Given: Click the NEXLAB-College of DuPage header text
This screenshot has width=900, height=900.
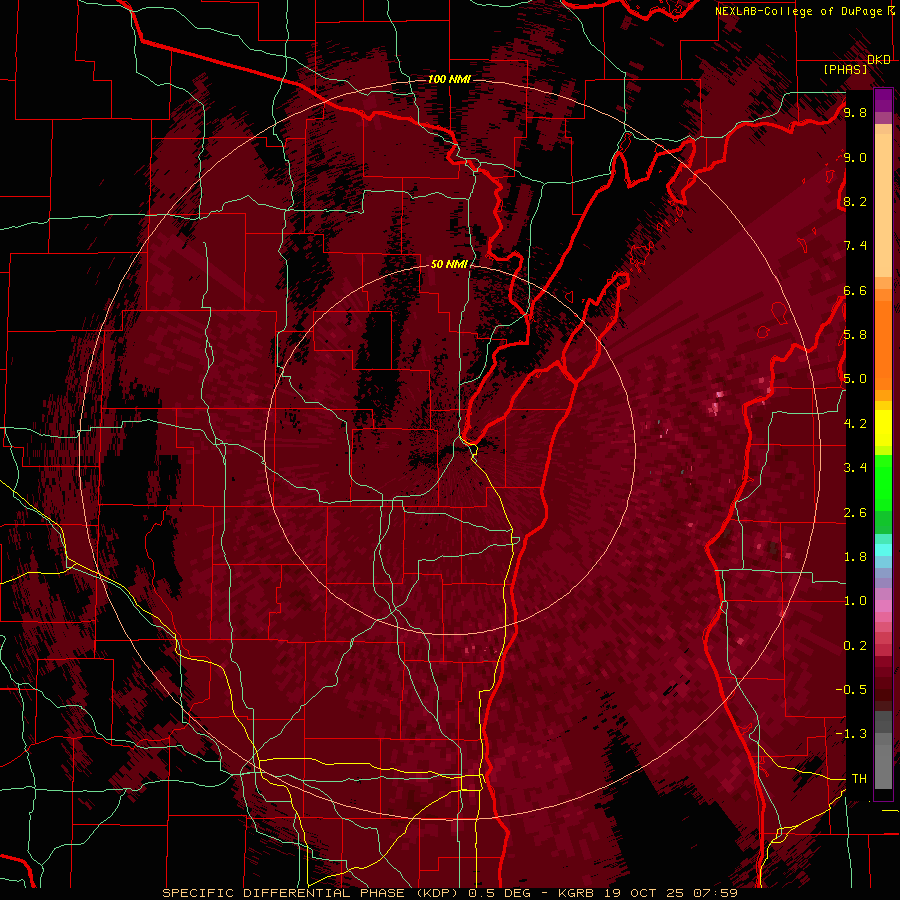Looking at the screenshot, I should (799, 11).
